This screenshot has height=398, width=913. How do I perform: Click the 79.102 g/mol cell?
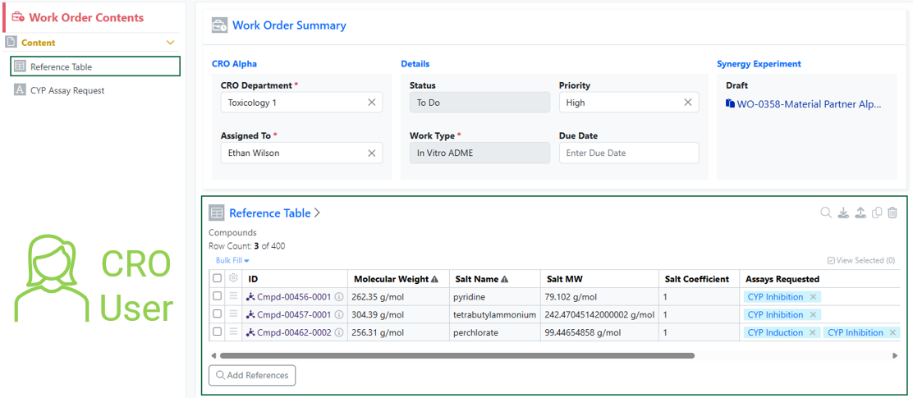[599, 297]
